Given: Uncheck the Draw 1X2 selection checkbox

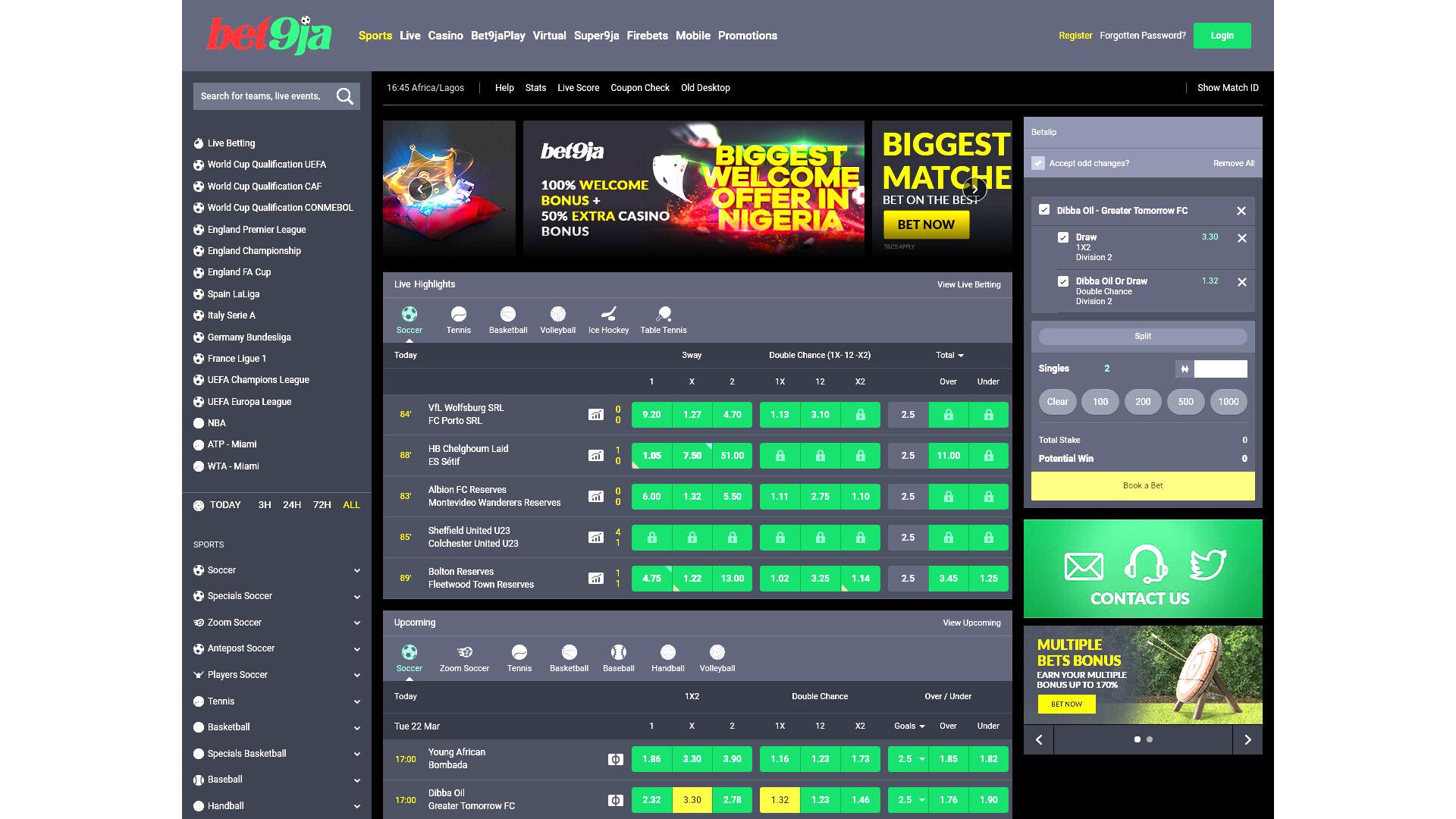Looking at the screenshot, I should point(1063,237).
